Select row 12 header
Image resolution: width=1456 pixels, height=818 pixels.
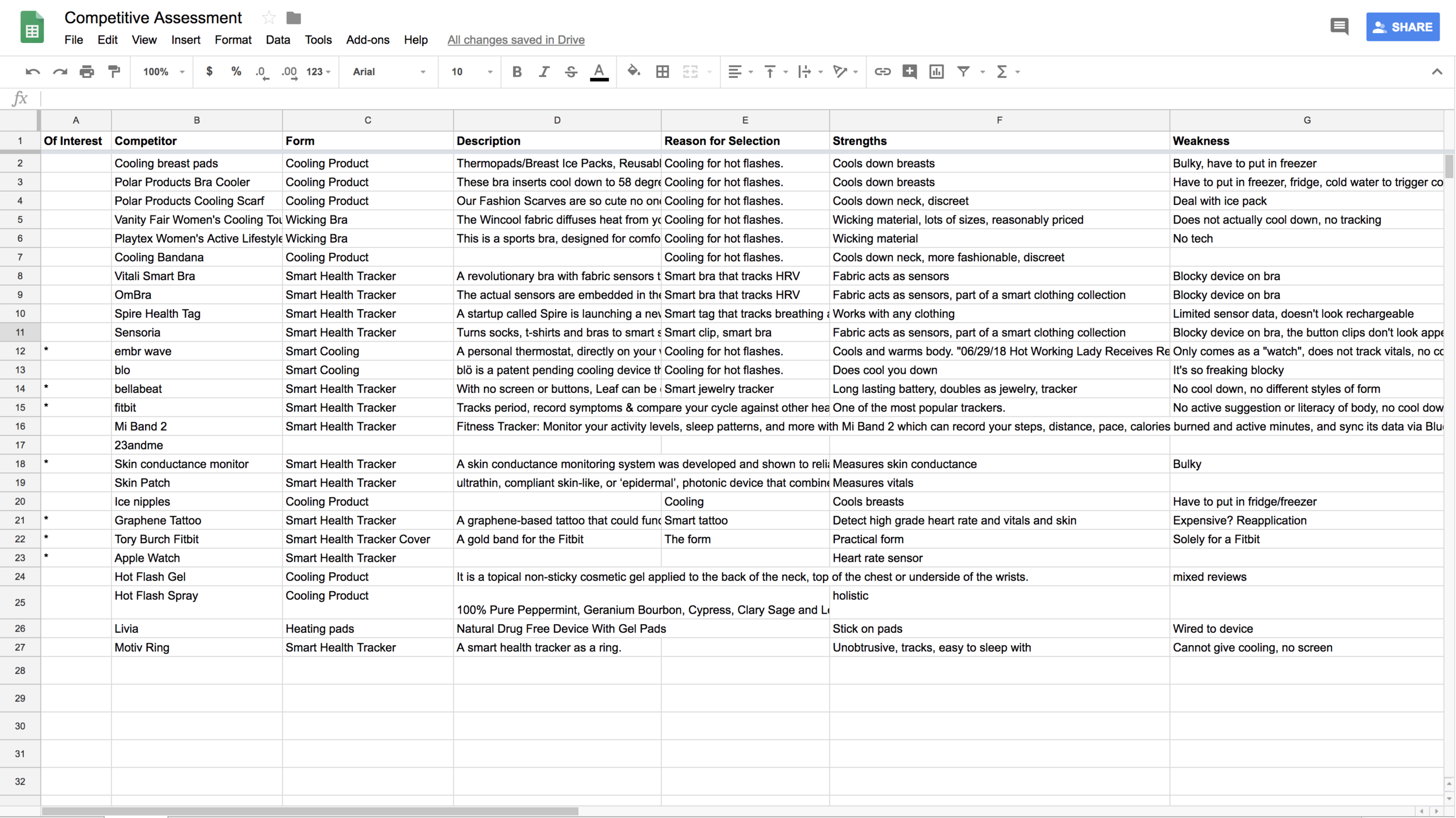tap(20, 351)
